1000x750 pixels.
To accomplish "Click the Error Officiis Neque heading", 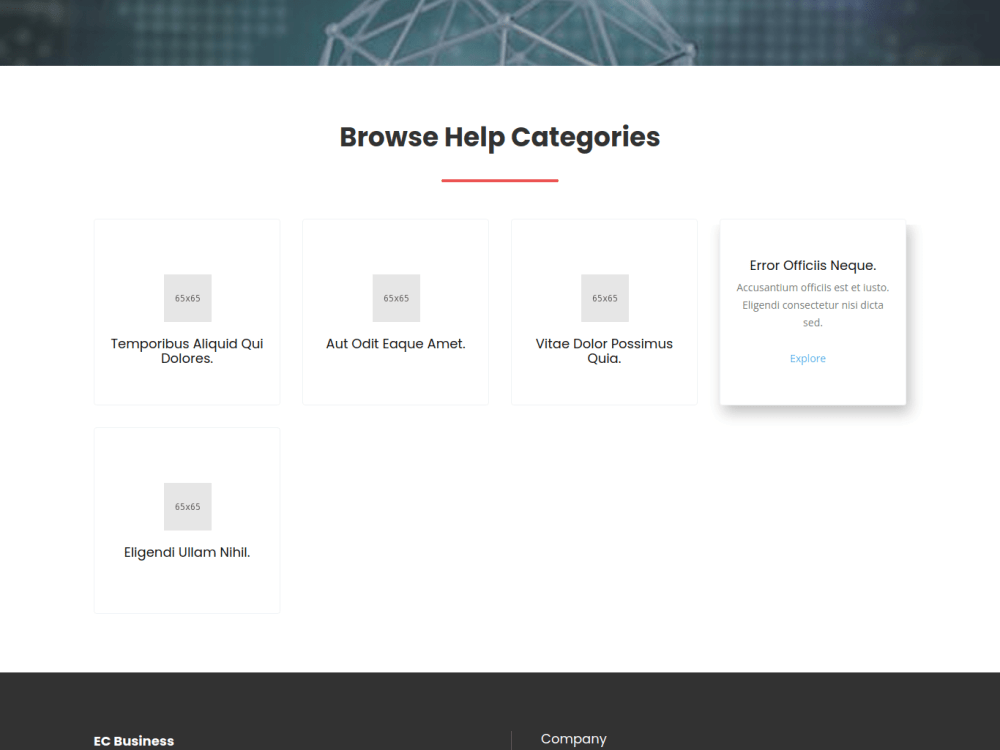I will (x=812, y=265).
